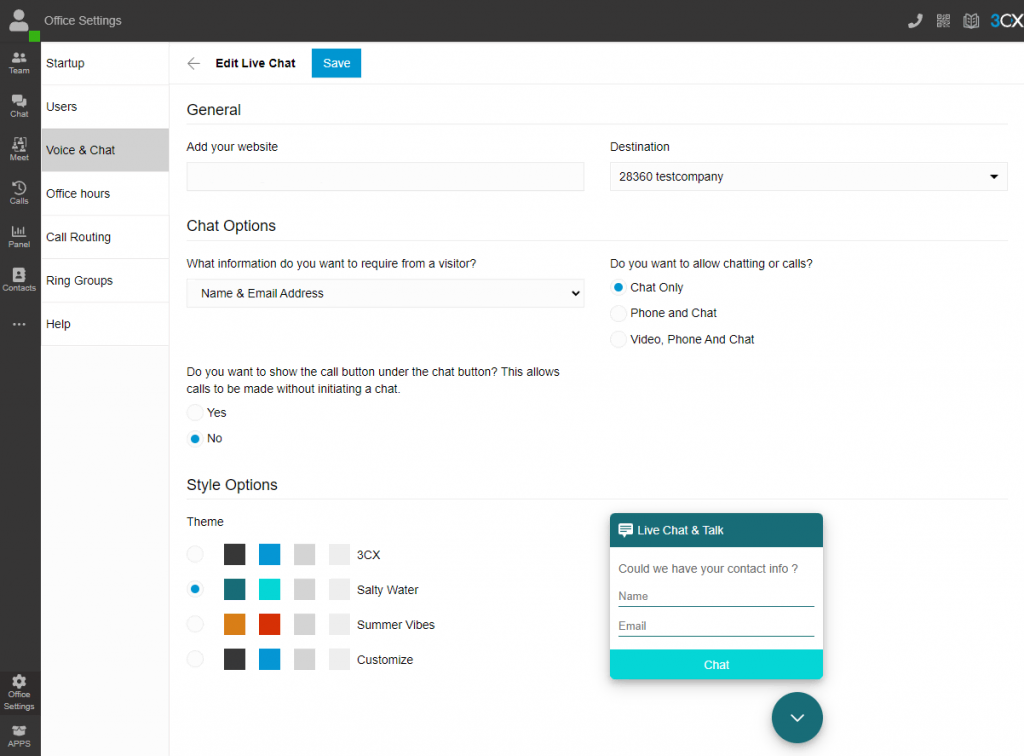Open the Panel sidebar icon
Screen dimensions: 1024x756
coord(19,236)
